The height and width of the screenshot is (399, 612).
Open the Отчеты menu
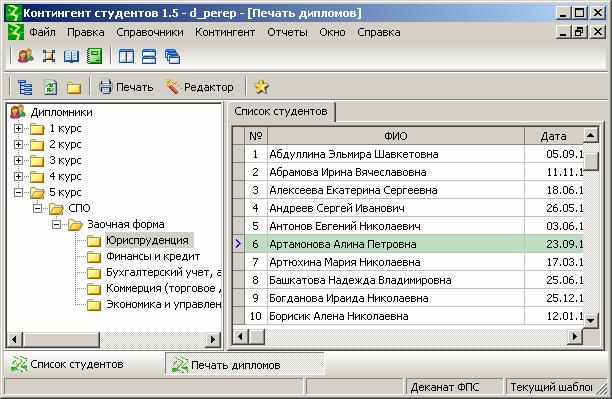pyautogui.click(x=287, y=32)
